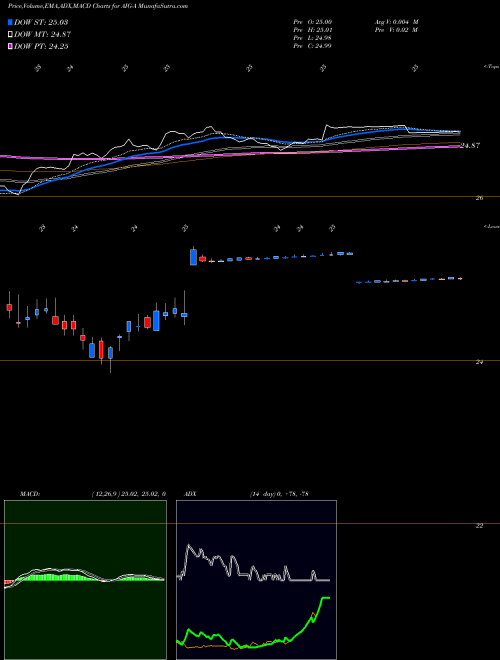Viewport: 500px width, 660px height.
Task: Click the 'ADX' panel heading
Action: 191,494
